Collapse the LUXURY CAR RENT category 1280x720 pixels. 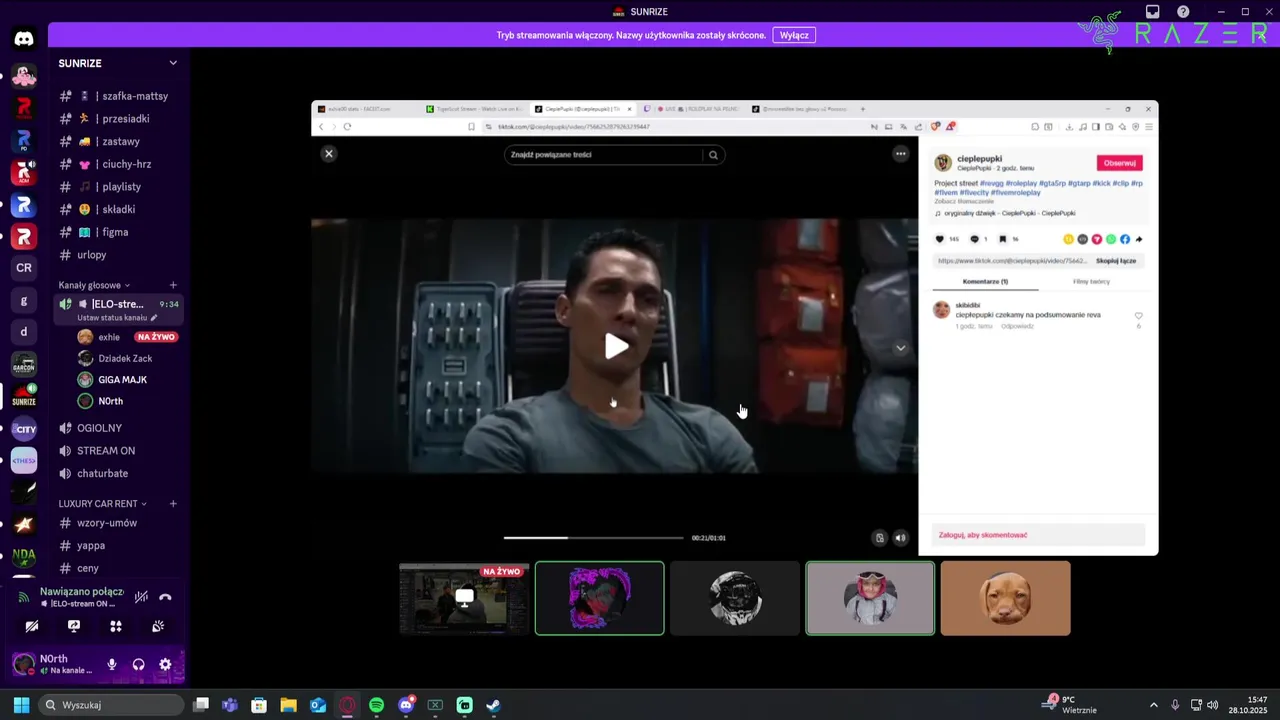(102, 504)
